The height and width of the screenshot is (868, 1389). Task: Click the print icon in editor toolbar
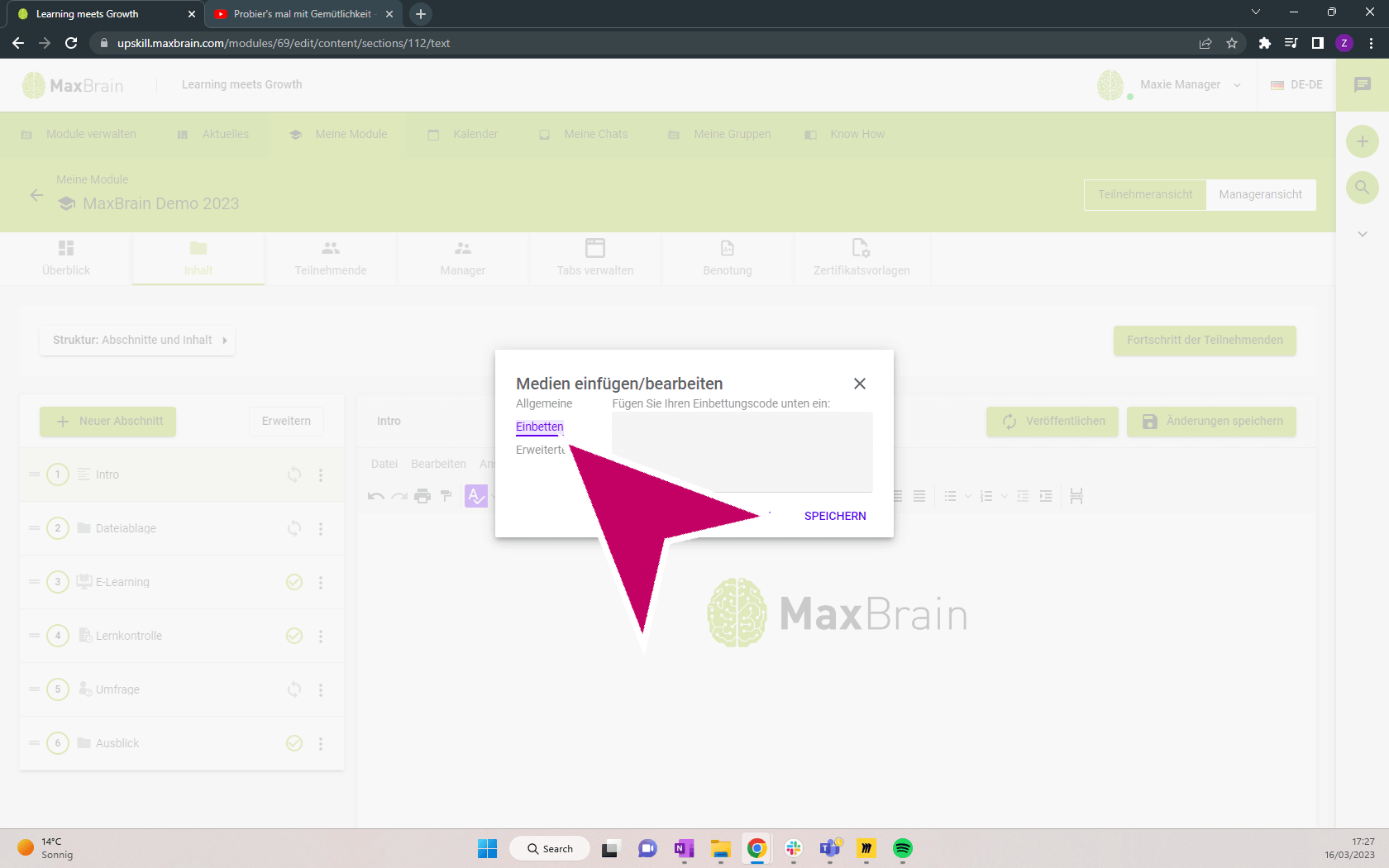coord(422,496)
